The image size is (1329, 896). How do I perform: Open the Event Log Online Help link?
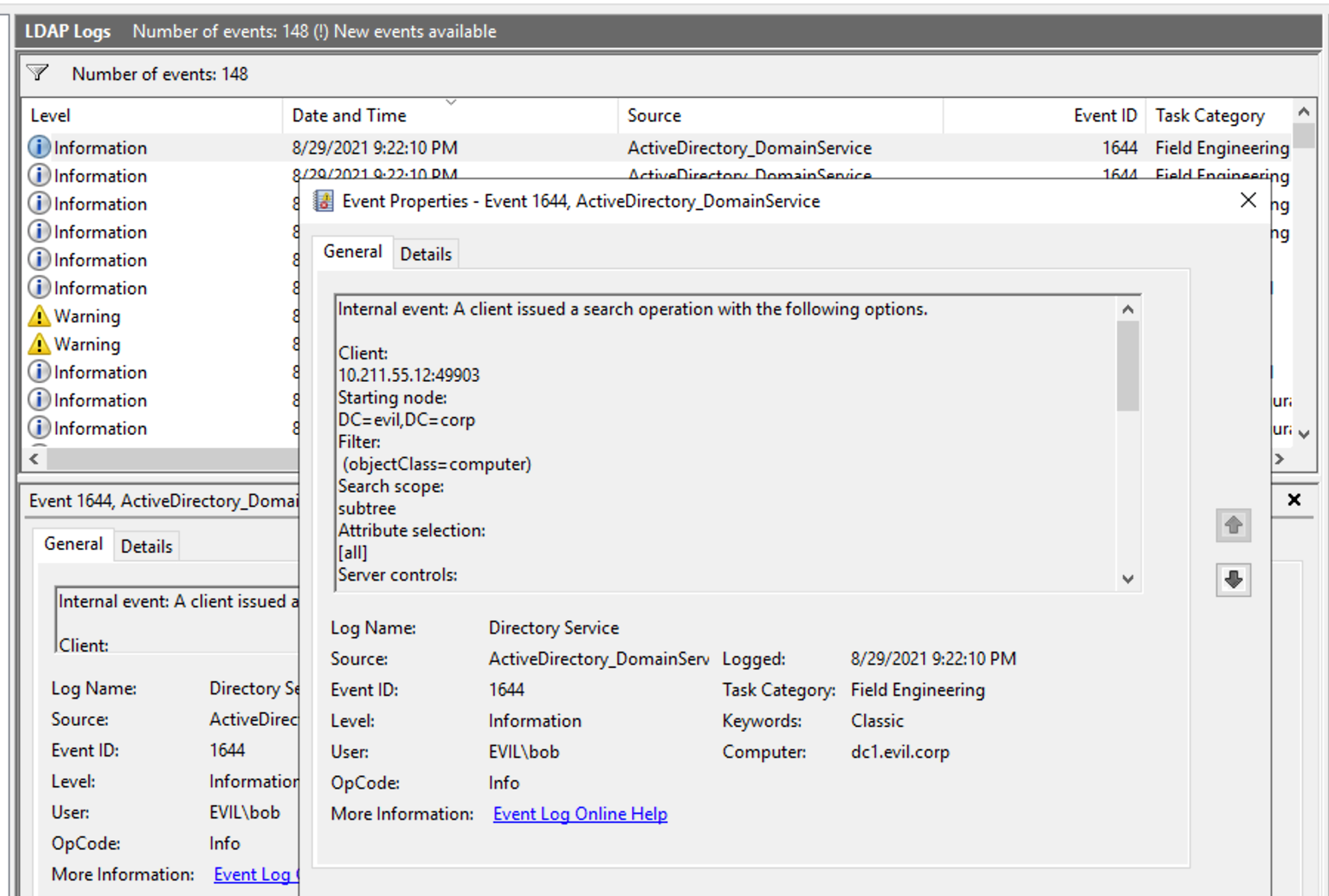pos(579,813)
